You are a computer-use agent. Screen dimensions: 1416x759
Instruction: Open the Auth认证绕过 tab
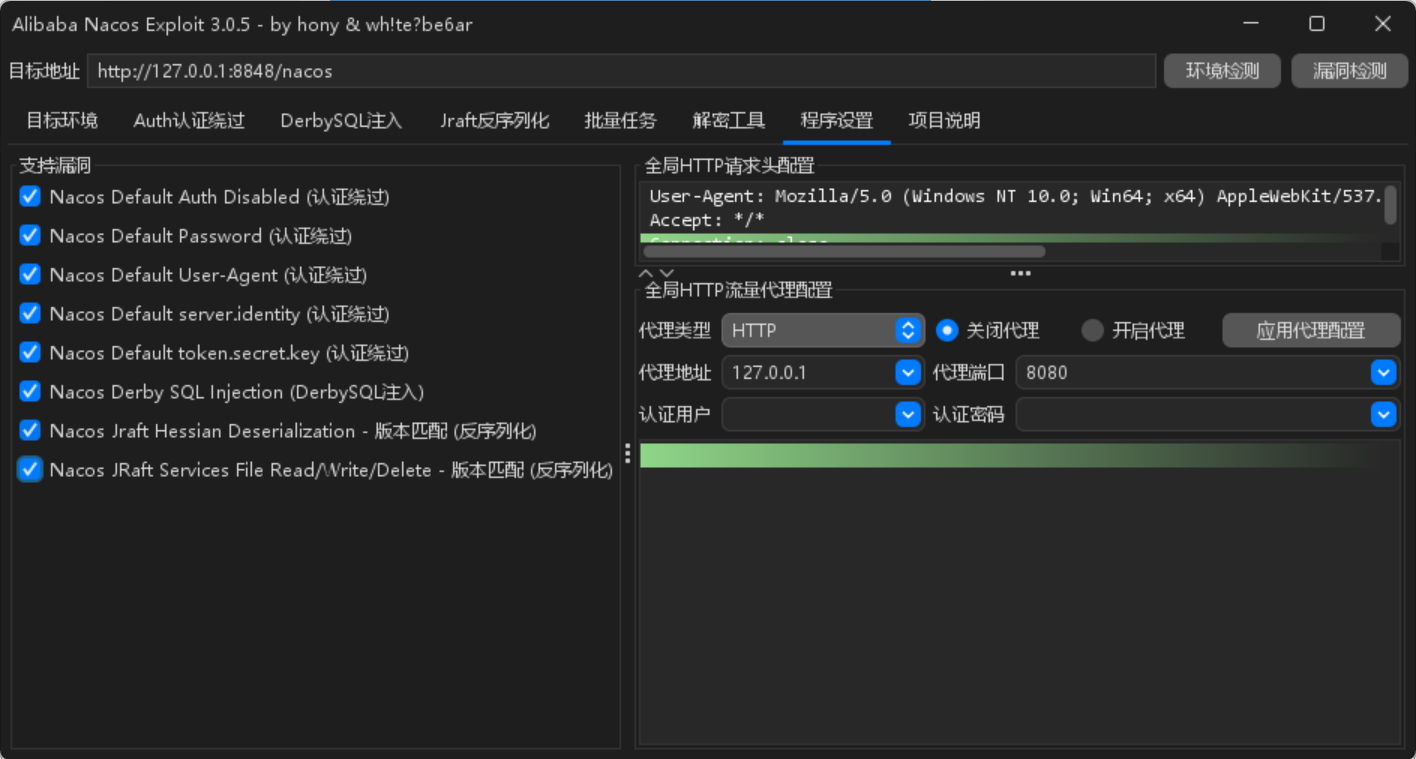click(189, 121)
